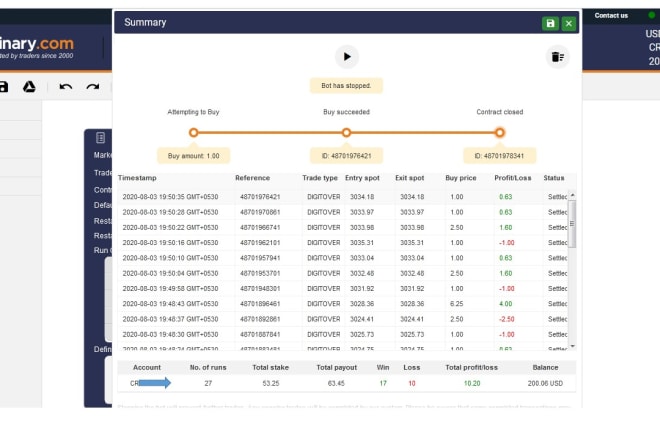Select reference 48701953701 in the table

pos(260,273)
